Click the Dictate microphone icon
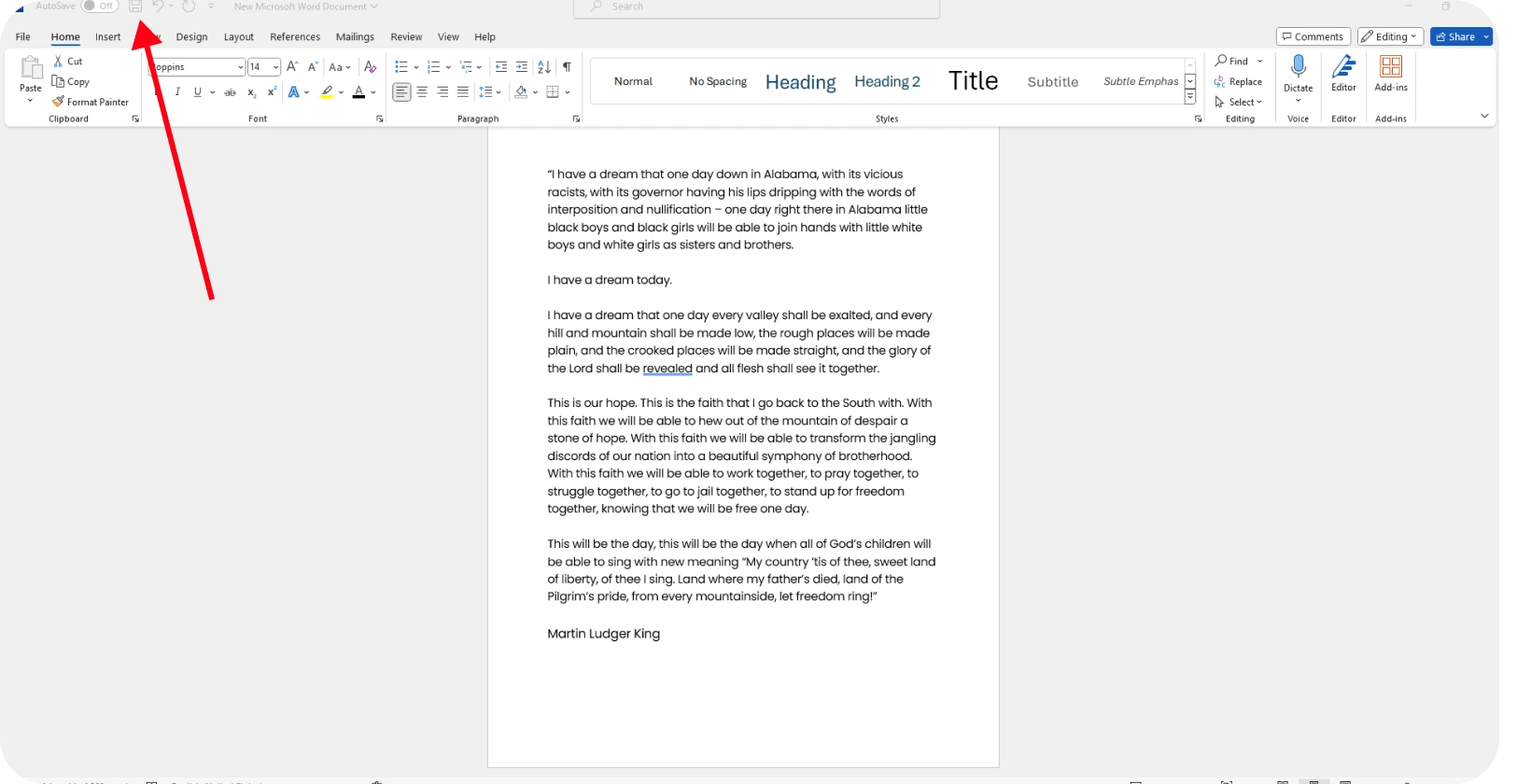 [1298, 67]
